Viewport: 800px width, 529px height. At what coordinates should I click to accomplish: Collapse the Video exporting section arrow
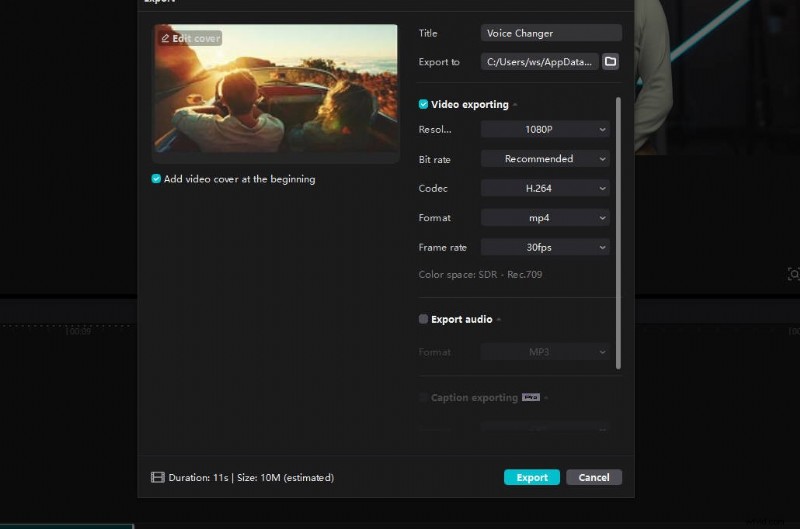click(516, 105)
